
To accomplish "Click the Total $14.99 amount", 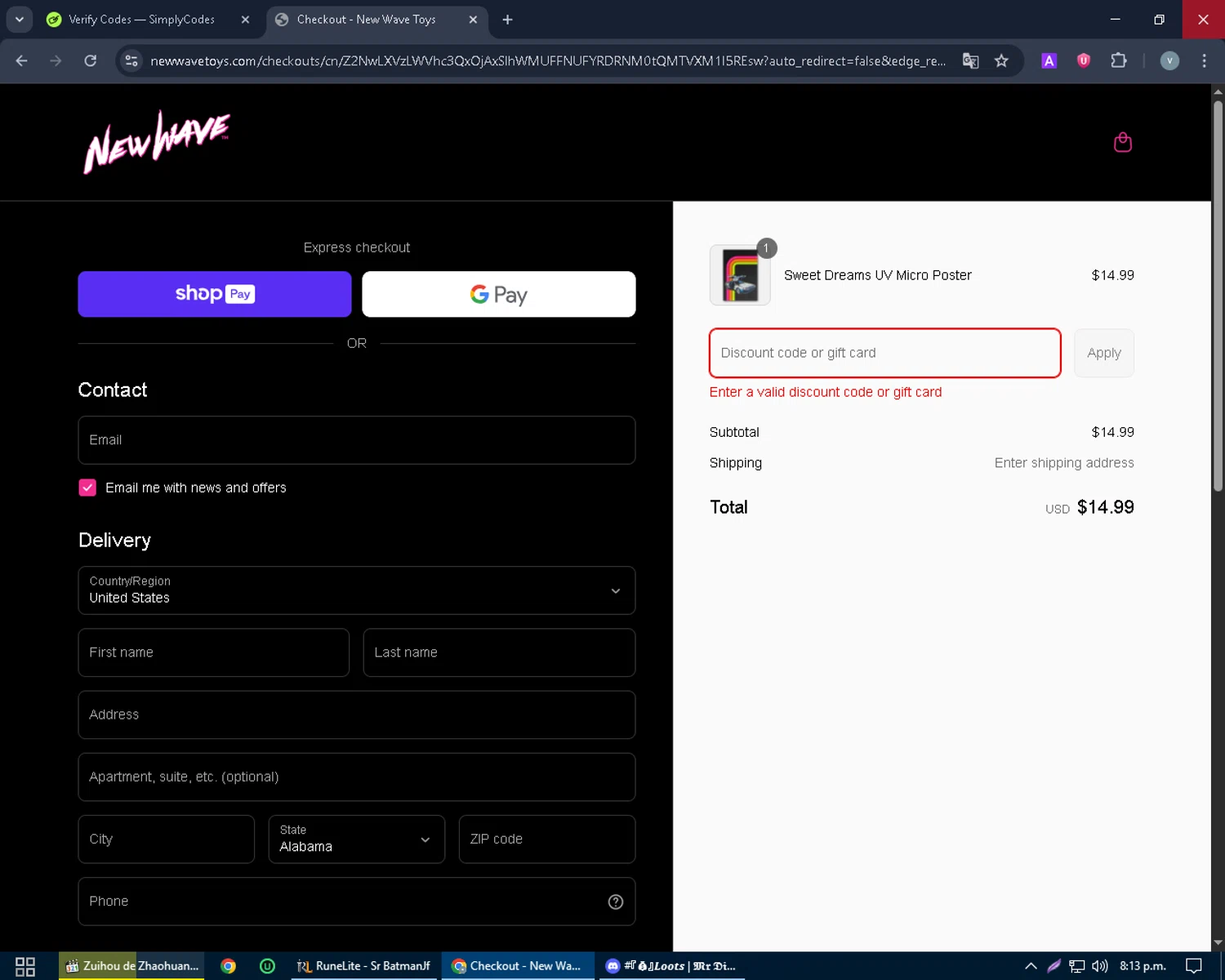I will pyautogui.click(x=1106, y=507).
